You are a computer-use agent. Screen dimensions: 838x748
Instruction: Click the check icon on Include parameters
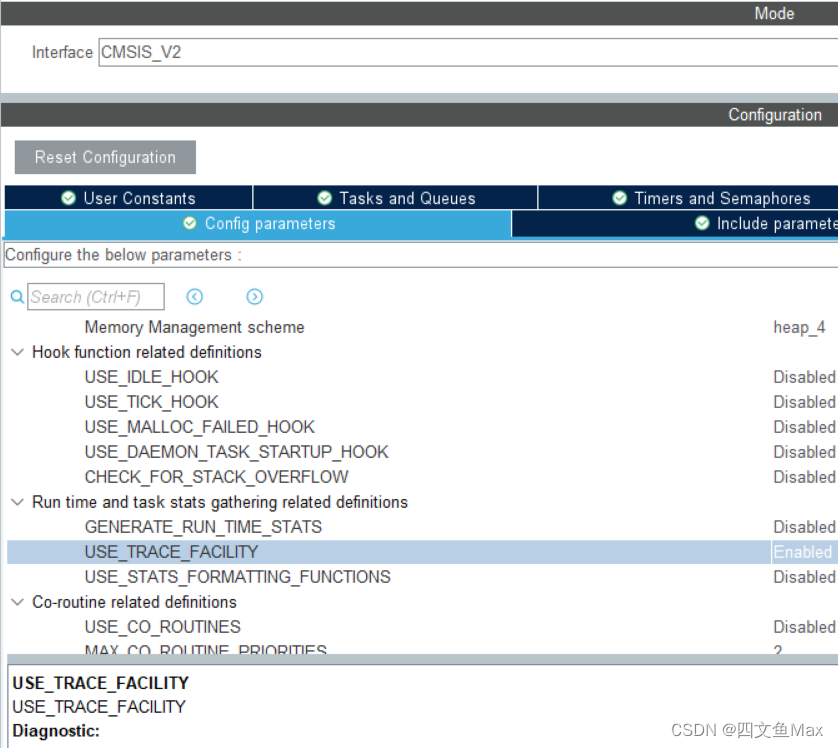(x=700, y=224)
